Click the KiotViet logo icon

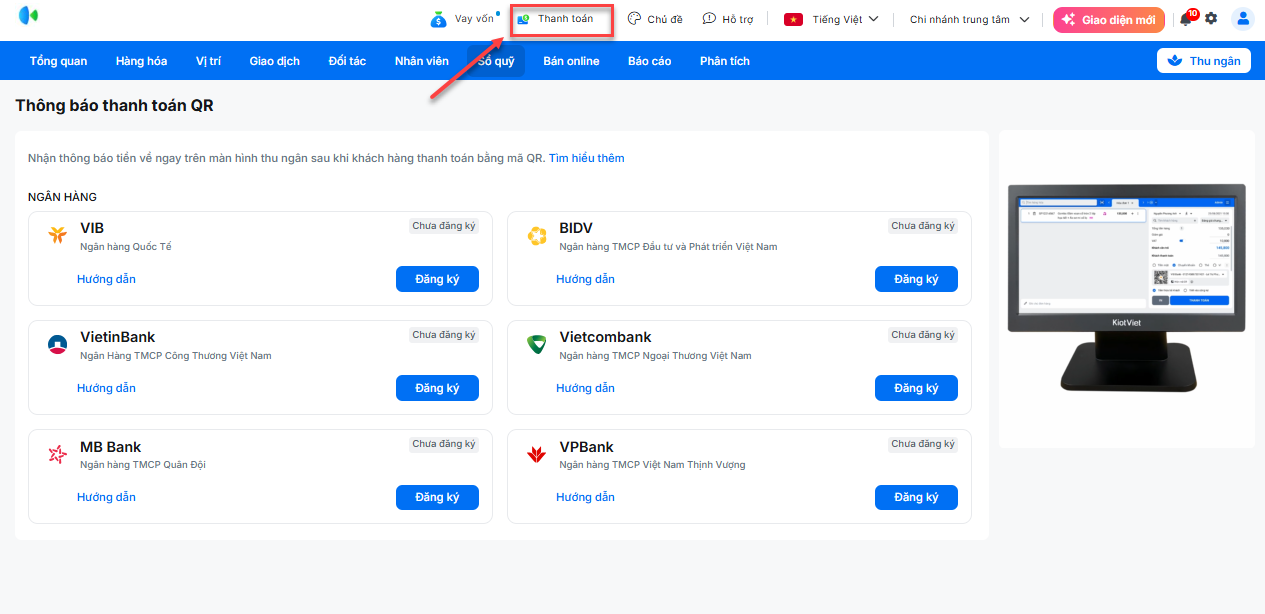(x=28, y=16)
